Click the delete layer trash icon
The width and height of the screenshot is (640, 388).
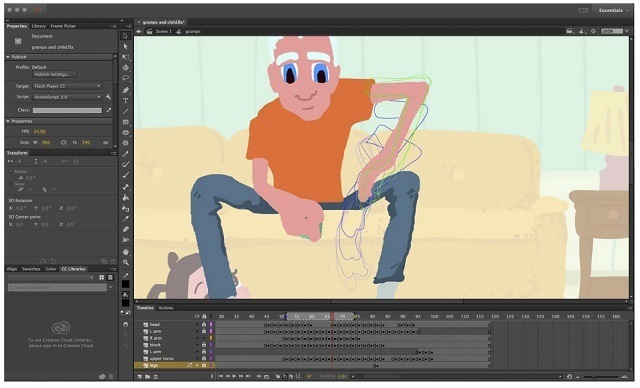pos(156,377)
